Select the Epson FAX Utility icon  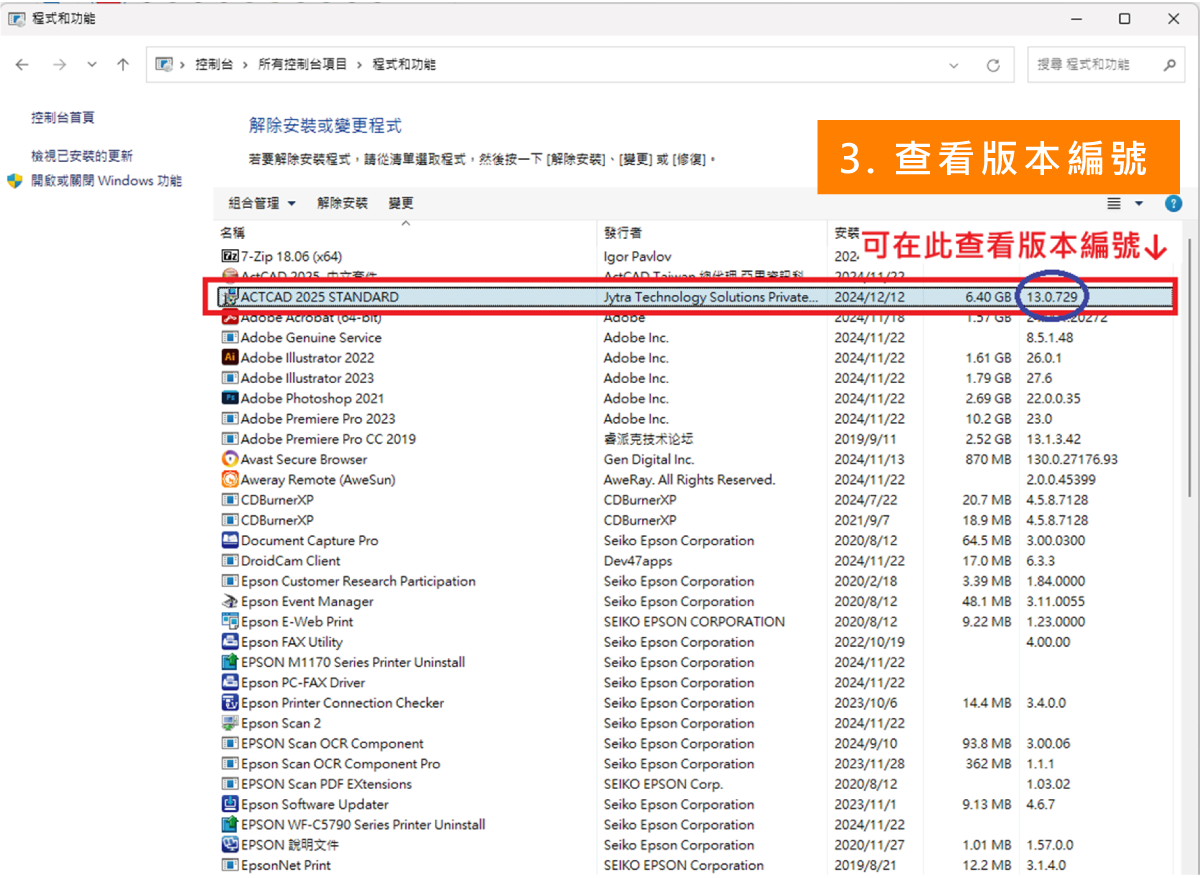coord(230,642)
